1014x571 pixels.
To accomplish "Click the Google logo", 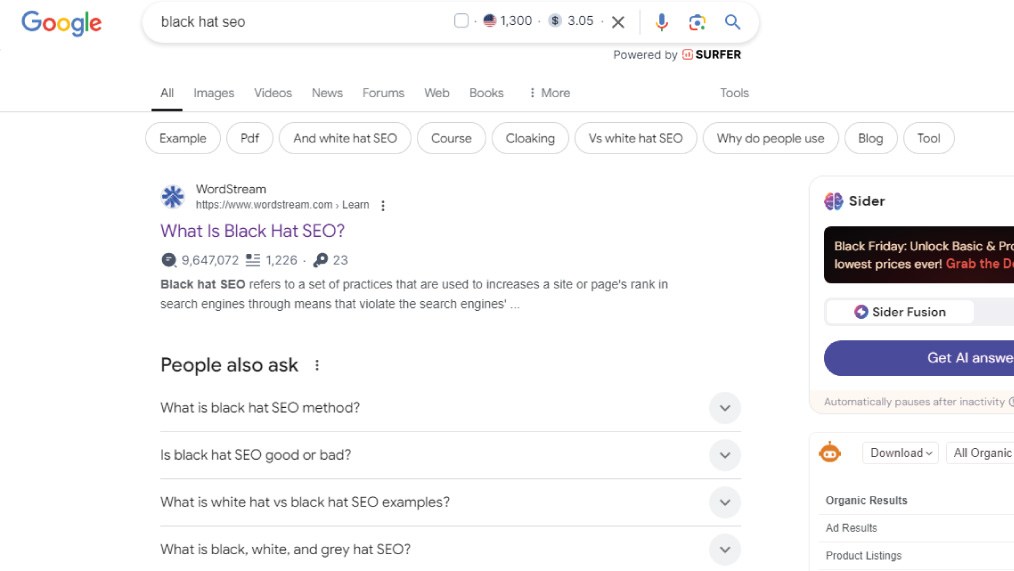I will click(61, 23).
